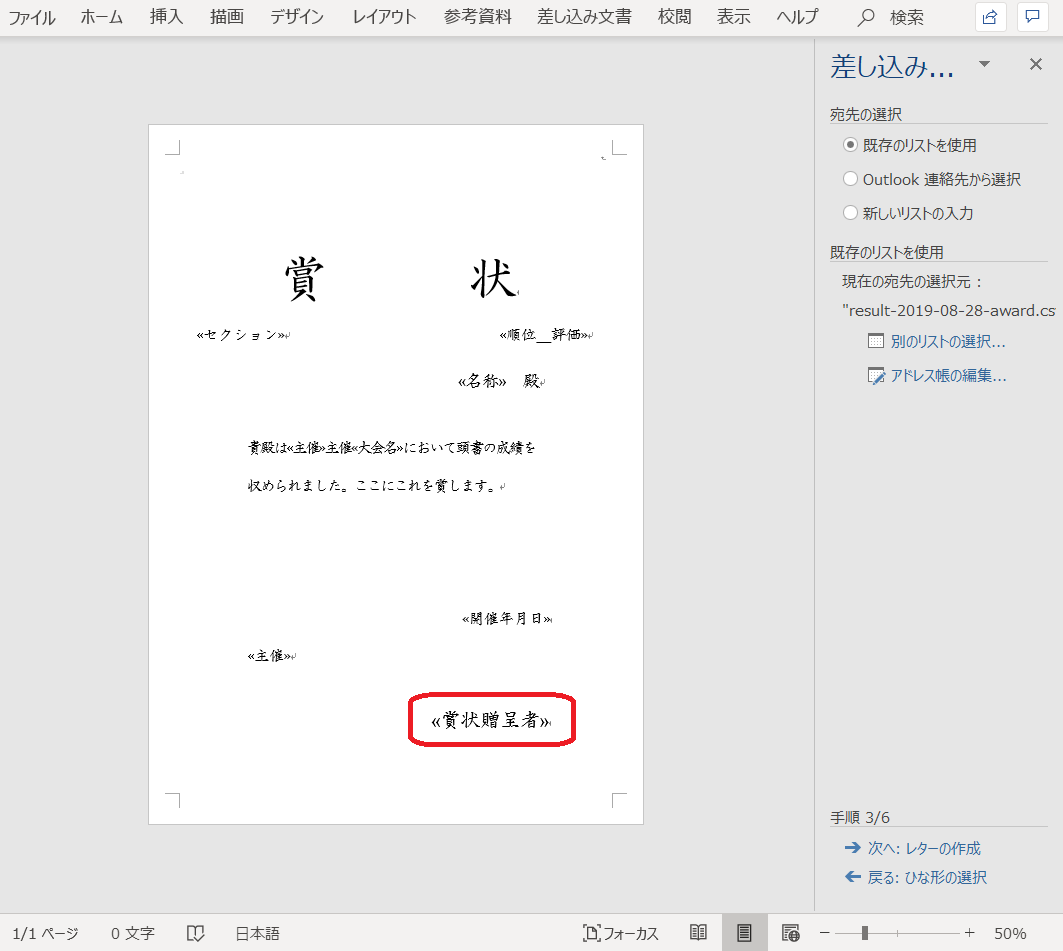Select Print Layout view icon
Viewport: 1063px width, 951px height.
744,933
